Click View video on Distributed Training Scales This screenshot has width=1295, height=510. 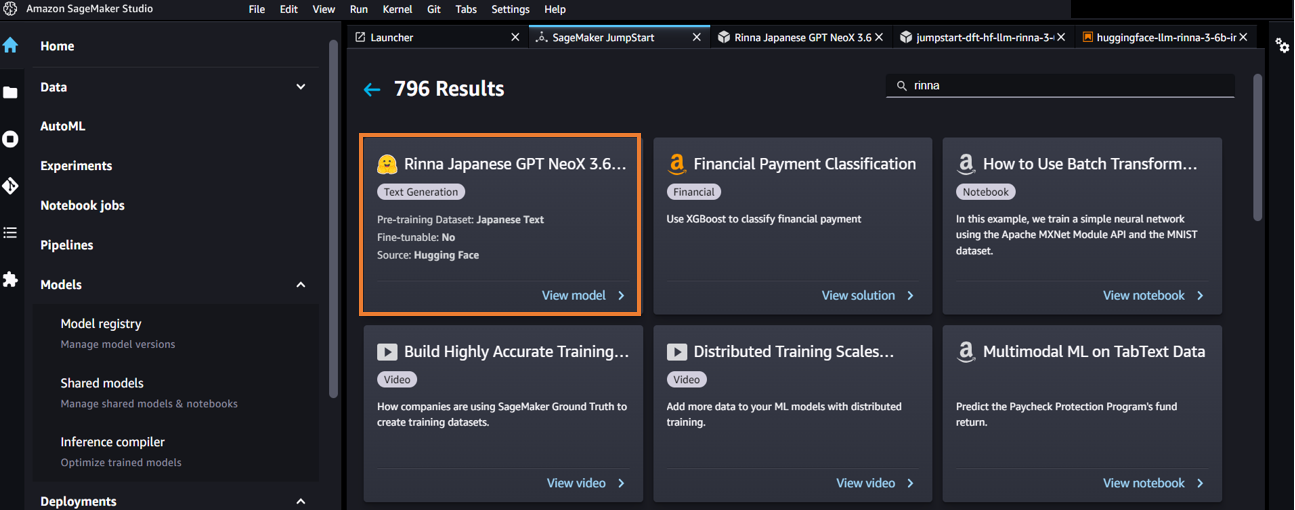point(866,484)
